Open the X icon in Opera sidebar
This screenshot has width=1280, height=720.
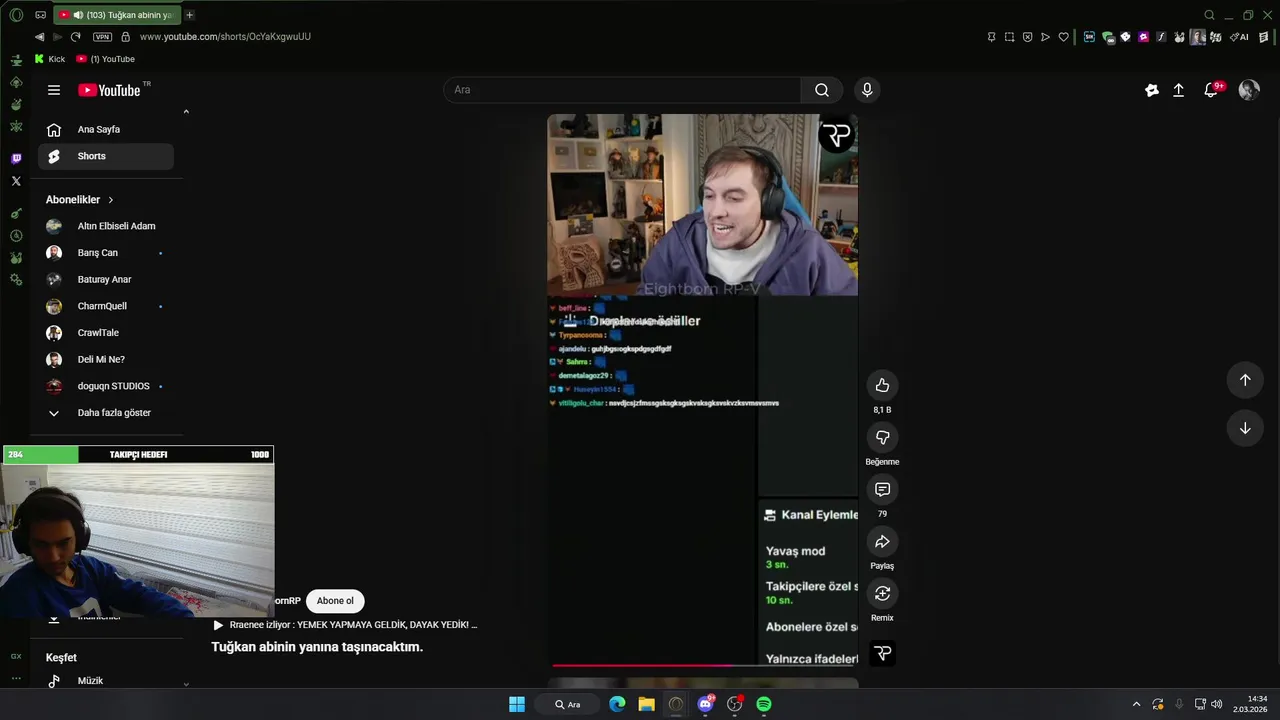coord(16,181)
